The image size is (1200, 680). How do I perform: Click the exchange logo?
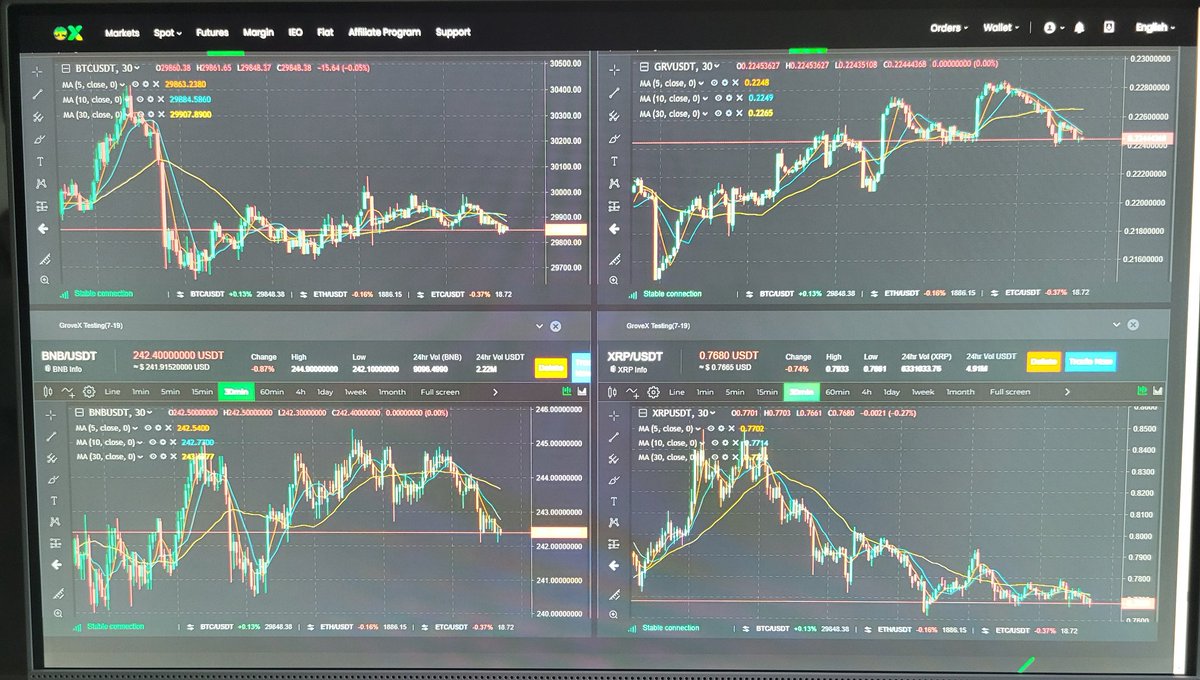tap(69, 32)
